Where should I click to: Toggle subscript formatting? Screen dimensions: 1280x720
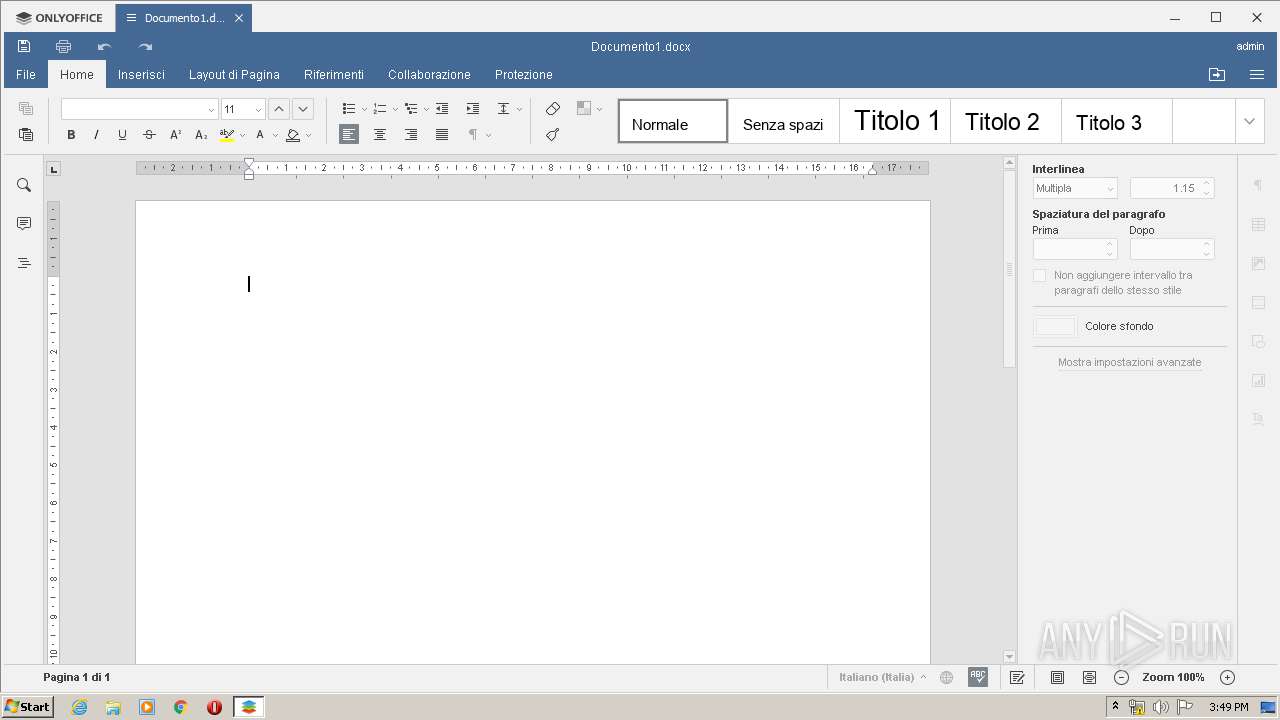point(201,135)
